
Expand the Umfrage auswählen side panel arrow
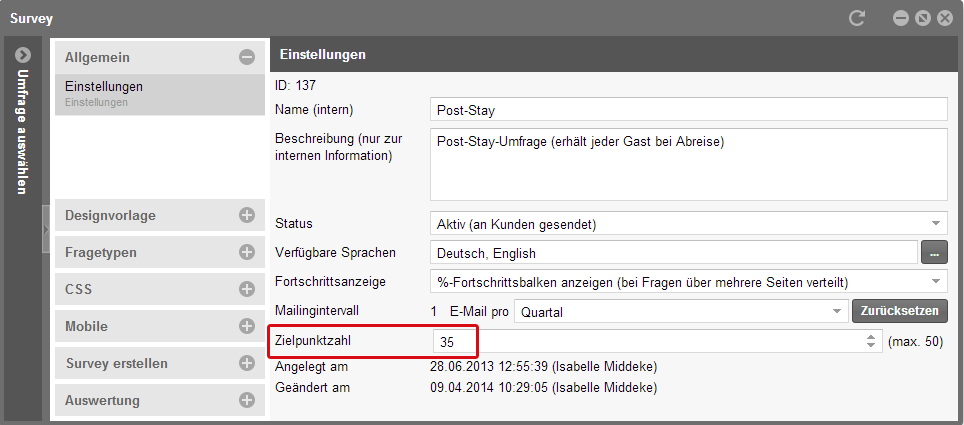tap(23, 56)
